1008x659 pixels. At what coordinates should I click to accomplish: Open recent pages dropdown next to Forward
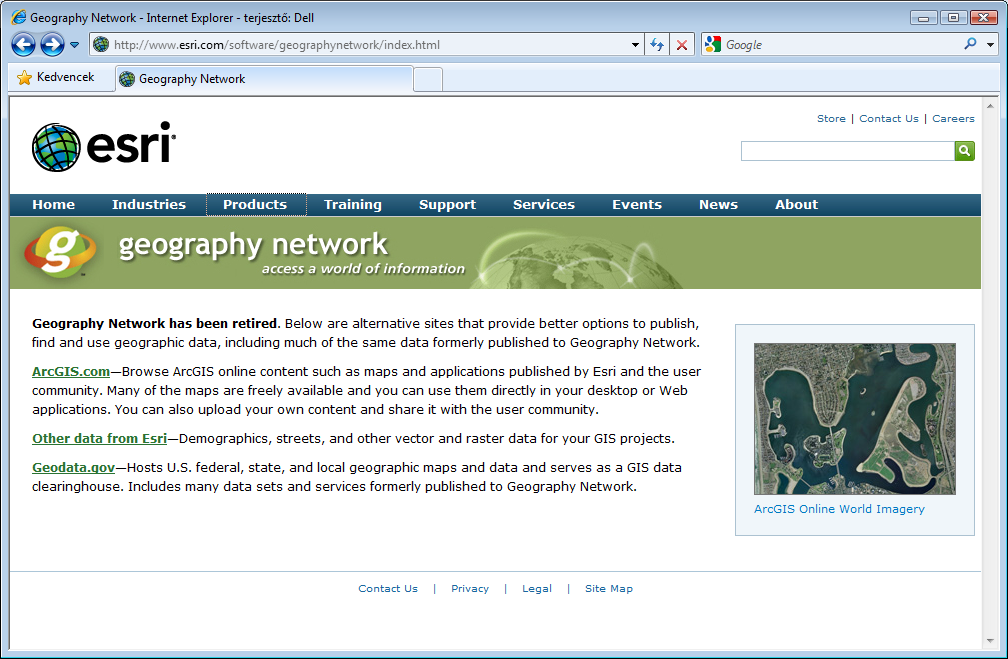point(75,45)
